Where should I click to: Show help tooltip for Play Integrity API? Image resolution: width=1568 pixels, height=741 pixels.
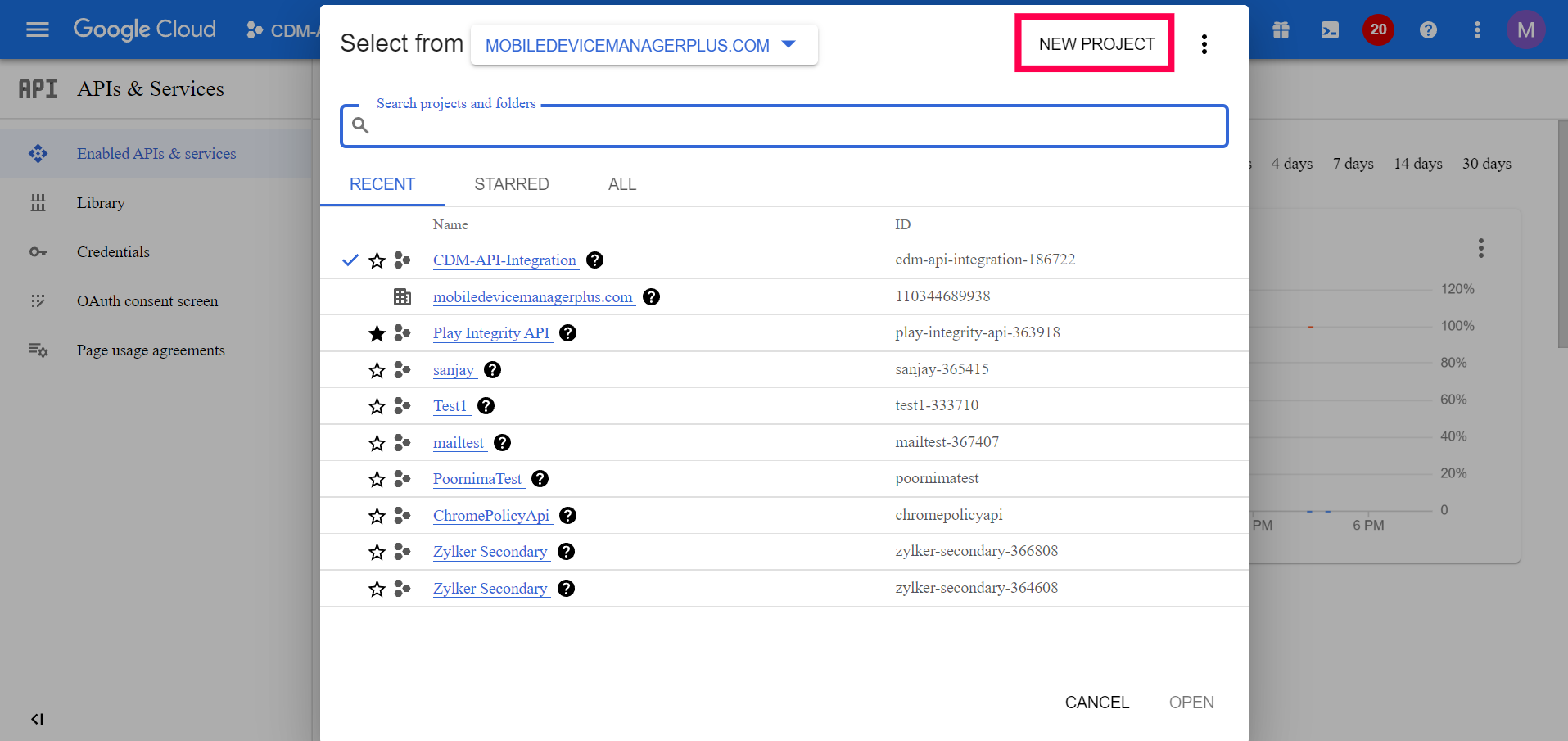pyautogui.click(x=567, y=333)
